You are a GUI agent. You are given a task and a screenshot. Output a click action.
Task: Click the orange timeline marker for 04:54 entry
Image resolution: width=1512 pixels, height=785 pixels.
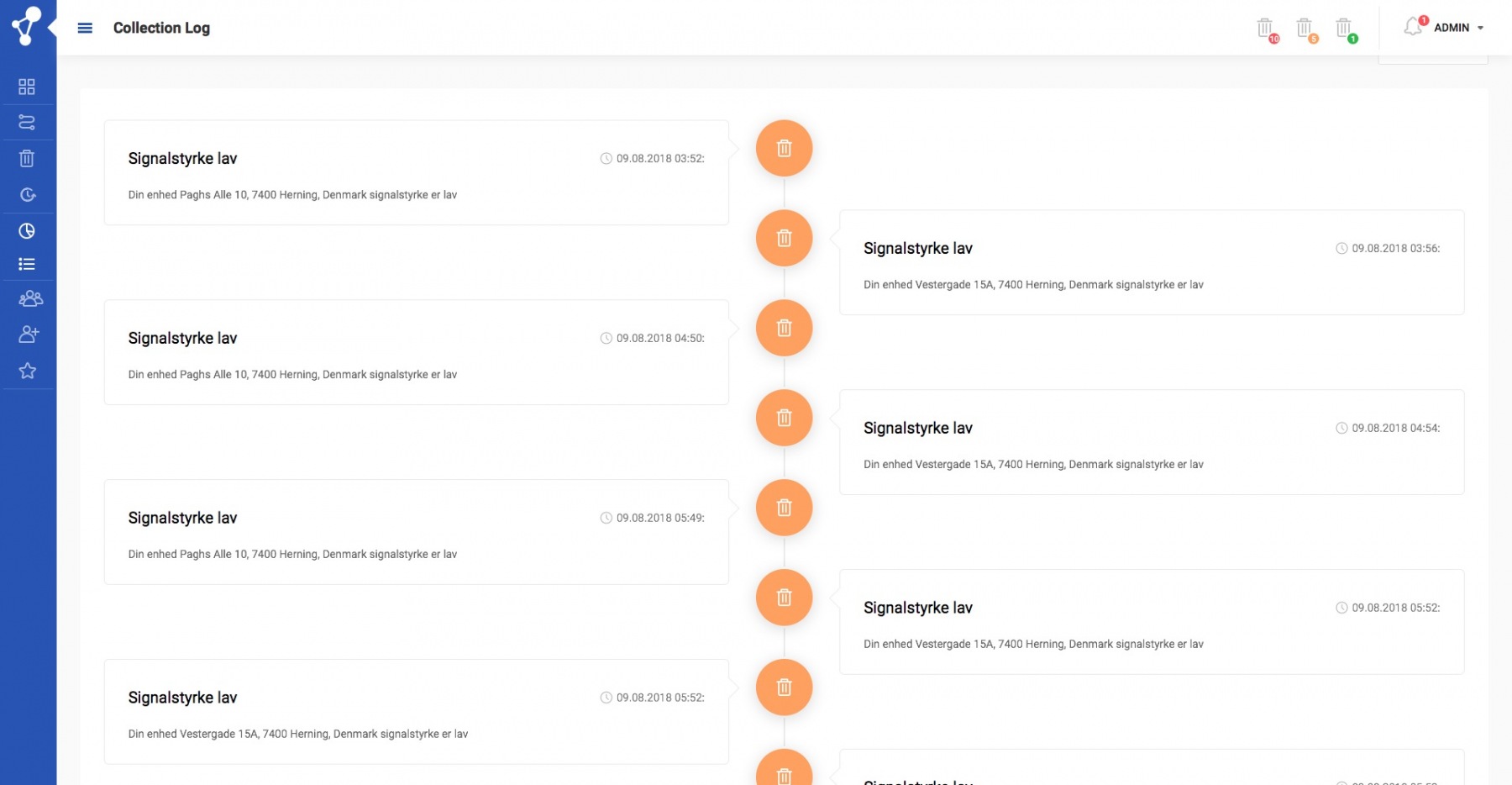point(784,418)
